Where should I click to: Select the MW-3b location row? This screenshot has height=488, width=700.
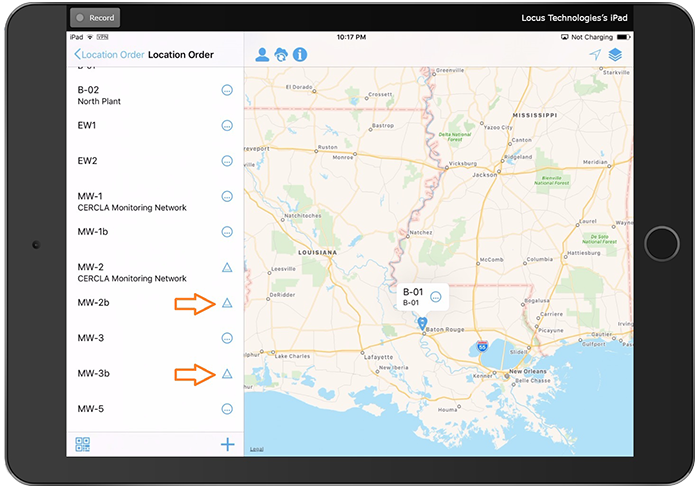(155, 379)
